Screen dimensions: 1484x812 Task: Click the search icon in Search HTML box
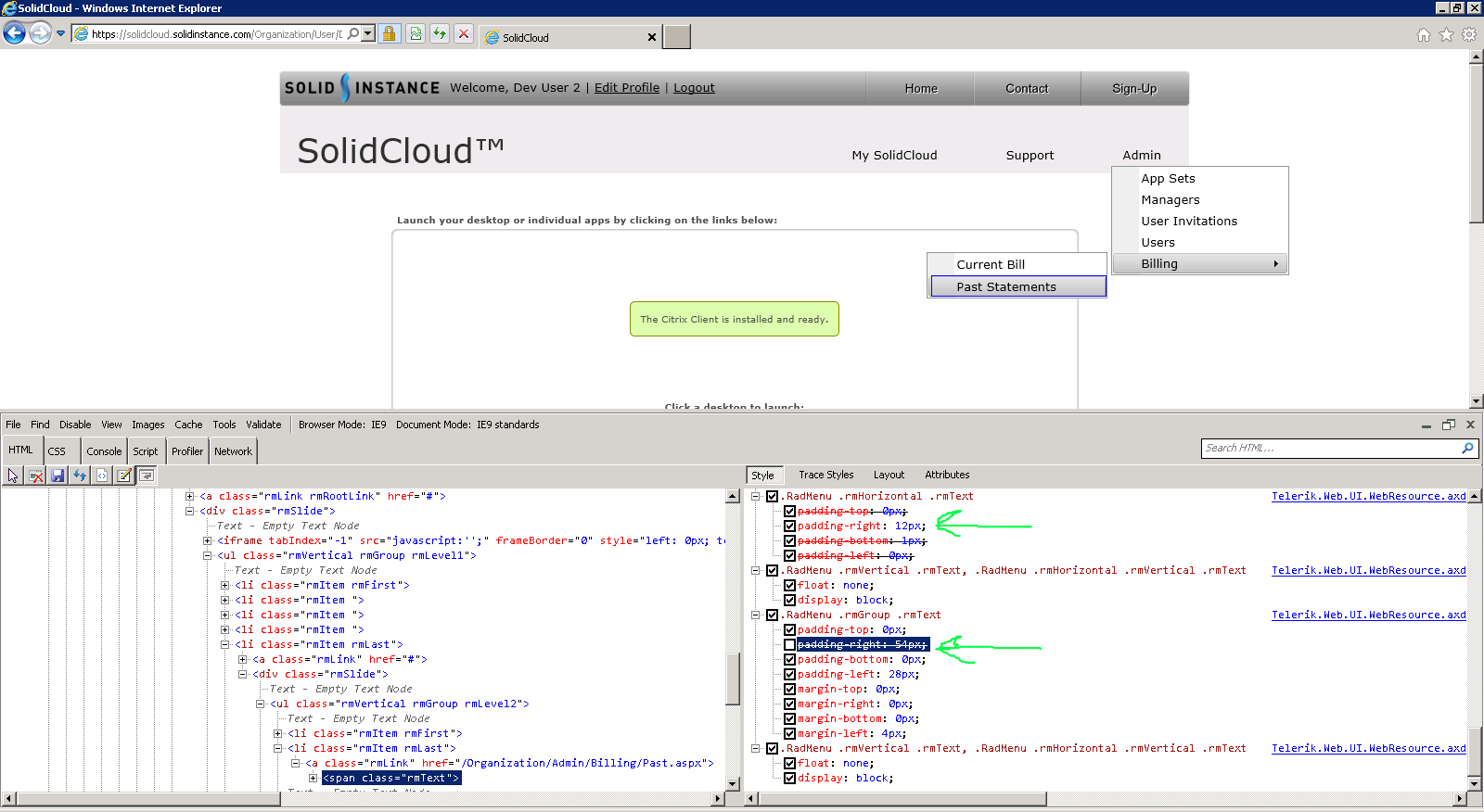tap(1467, 448)
